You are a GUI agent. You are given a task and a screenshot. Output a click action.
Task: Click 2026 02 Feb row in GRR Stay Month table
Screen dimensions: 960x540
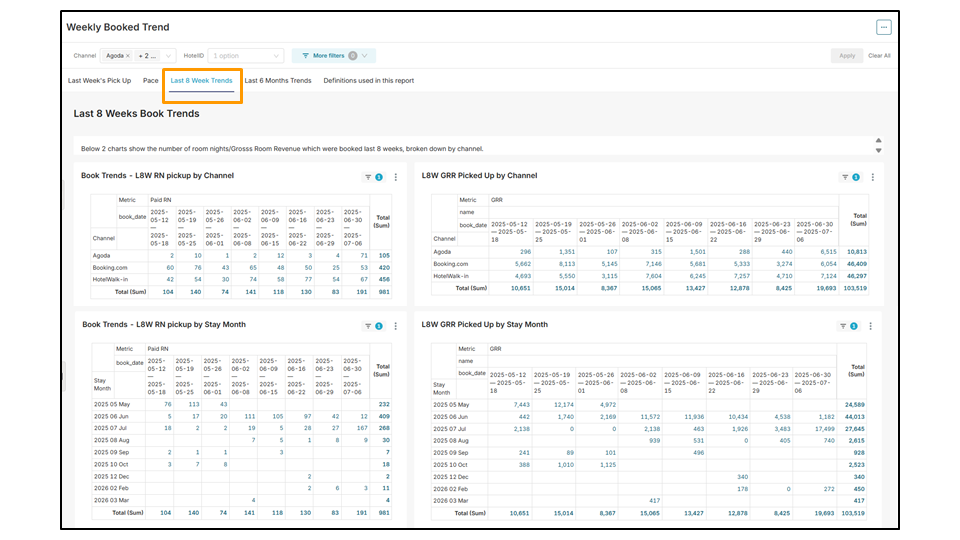(649, 489)
